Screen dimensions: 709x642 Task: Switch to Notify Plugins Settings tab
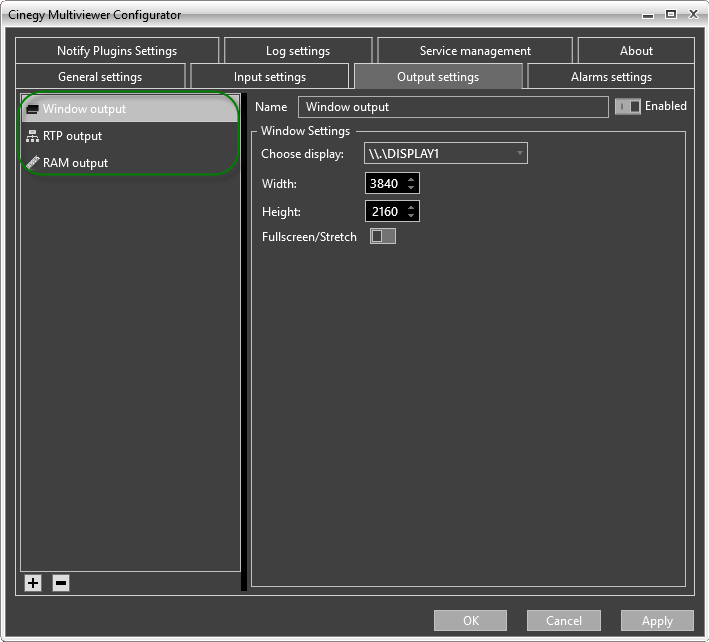117,51
